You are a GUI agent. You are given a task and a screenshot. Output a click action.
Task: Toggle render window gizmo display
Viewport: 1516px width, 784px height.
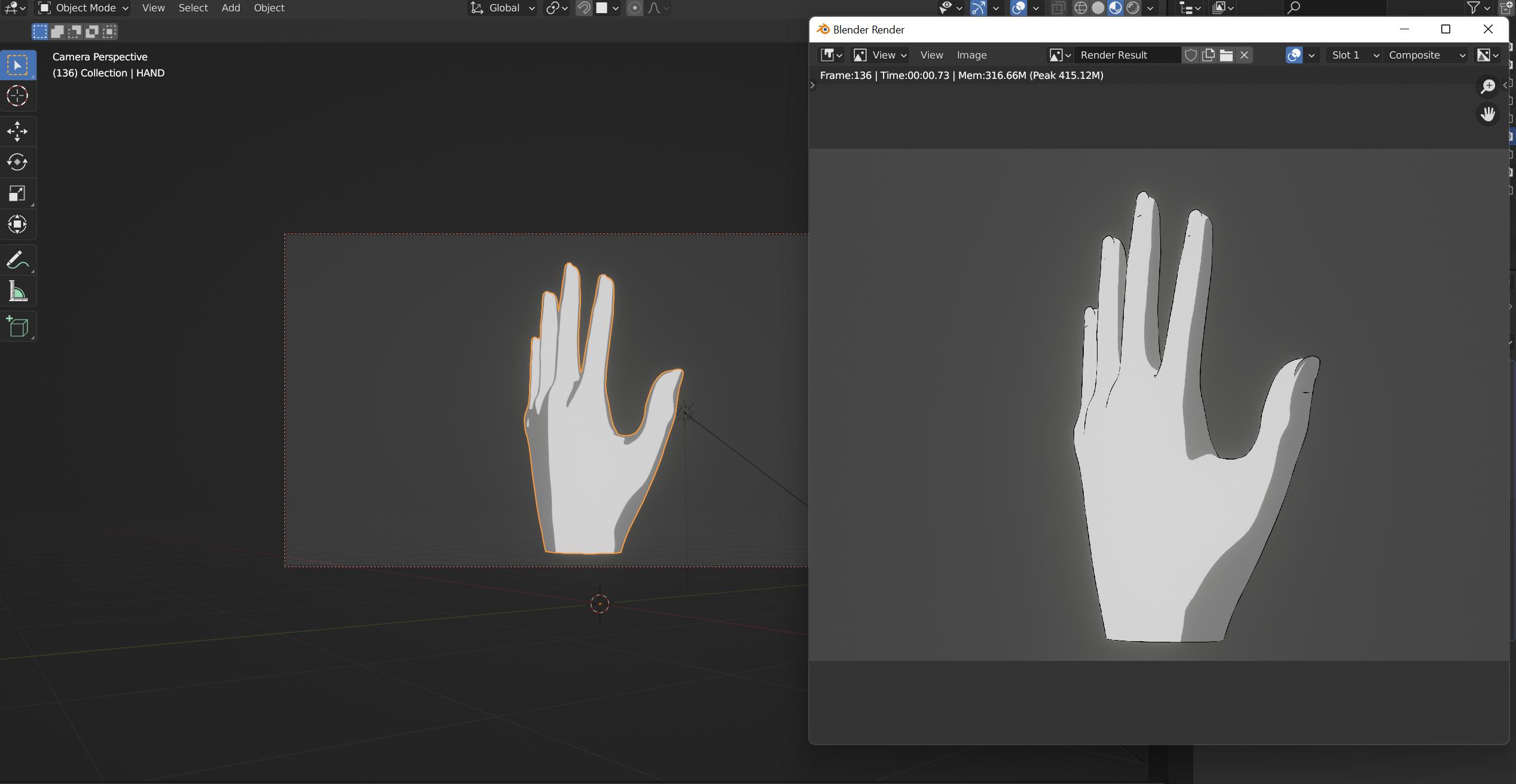(x=1294, y=55)
